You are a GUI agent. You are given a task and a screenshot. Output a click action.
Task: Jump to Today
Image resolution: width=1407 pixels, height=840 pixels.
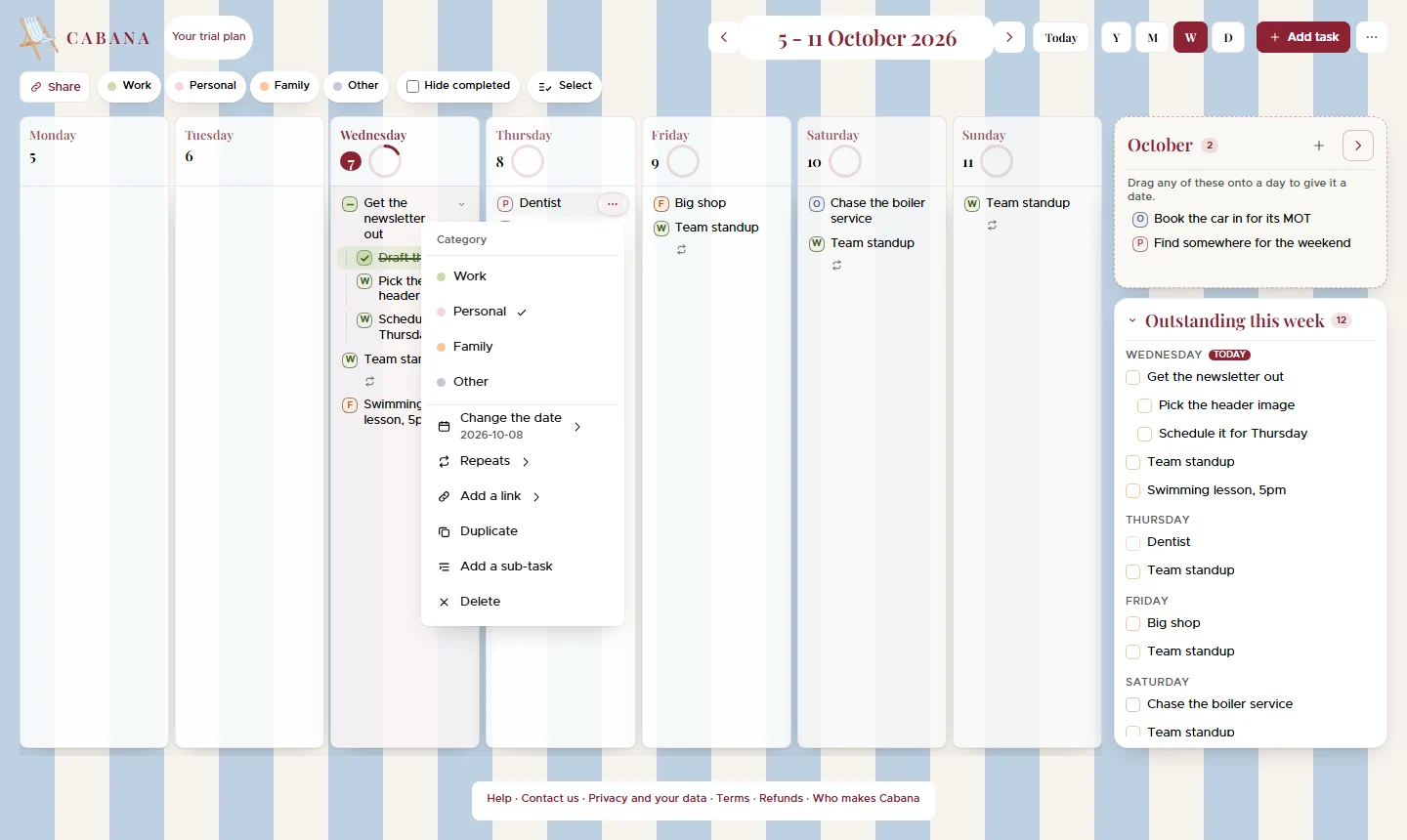click(1061, 37)
